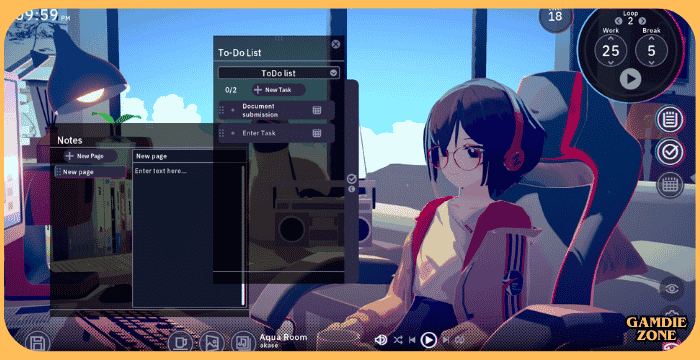Image resolution: width=700 pixels, height=360 pixels.
Task: Click the 09:59 PM clock
Action: 42,16
